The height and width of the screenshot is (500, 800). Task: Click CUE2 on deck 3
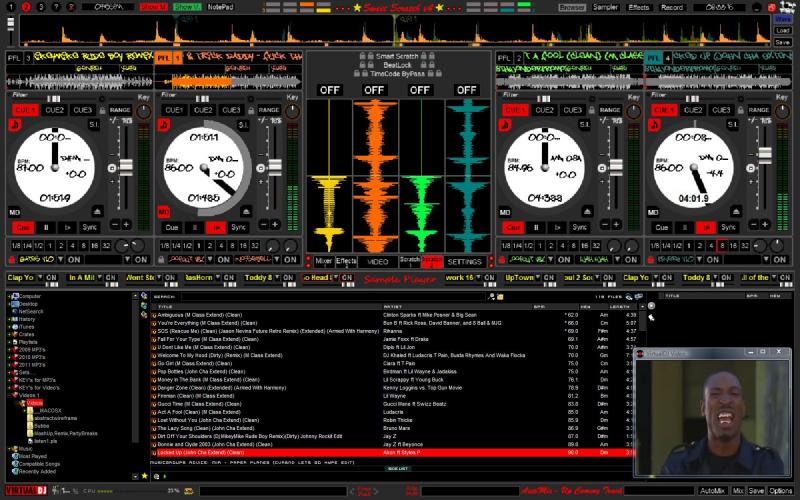click(x=55, y=110)
